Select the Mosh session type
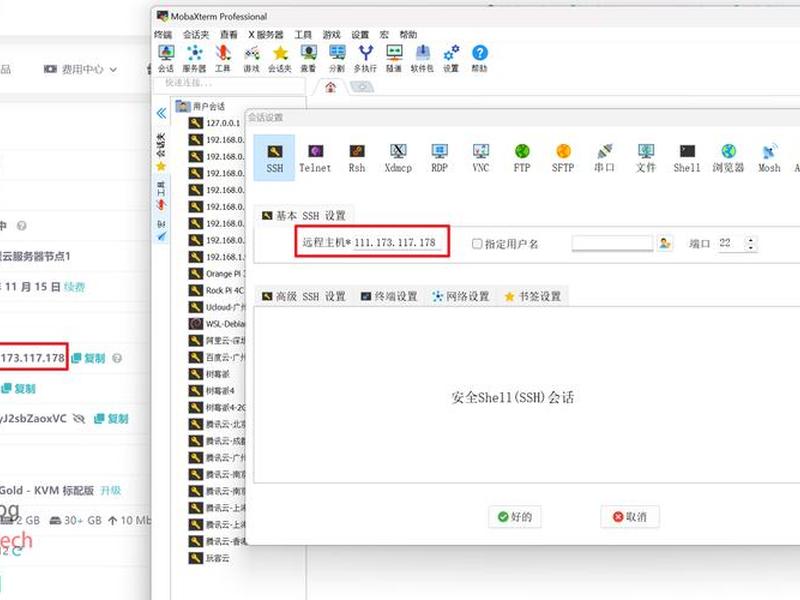The image size is (800, 600). [769, 158]
